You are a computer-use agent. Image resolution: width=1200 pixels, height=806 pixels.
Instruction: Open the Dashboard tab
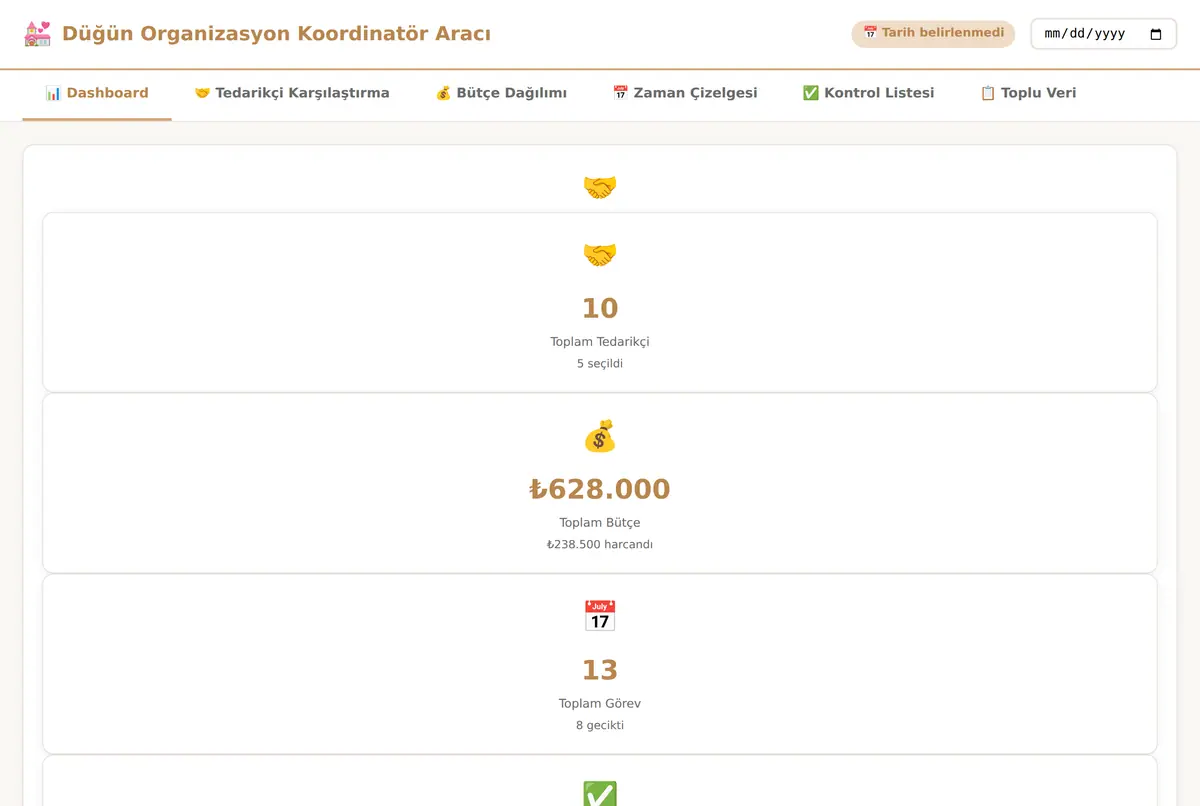97,93
